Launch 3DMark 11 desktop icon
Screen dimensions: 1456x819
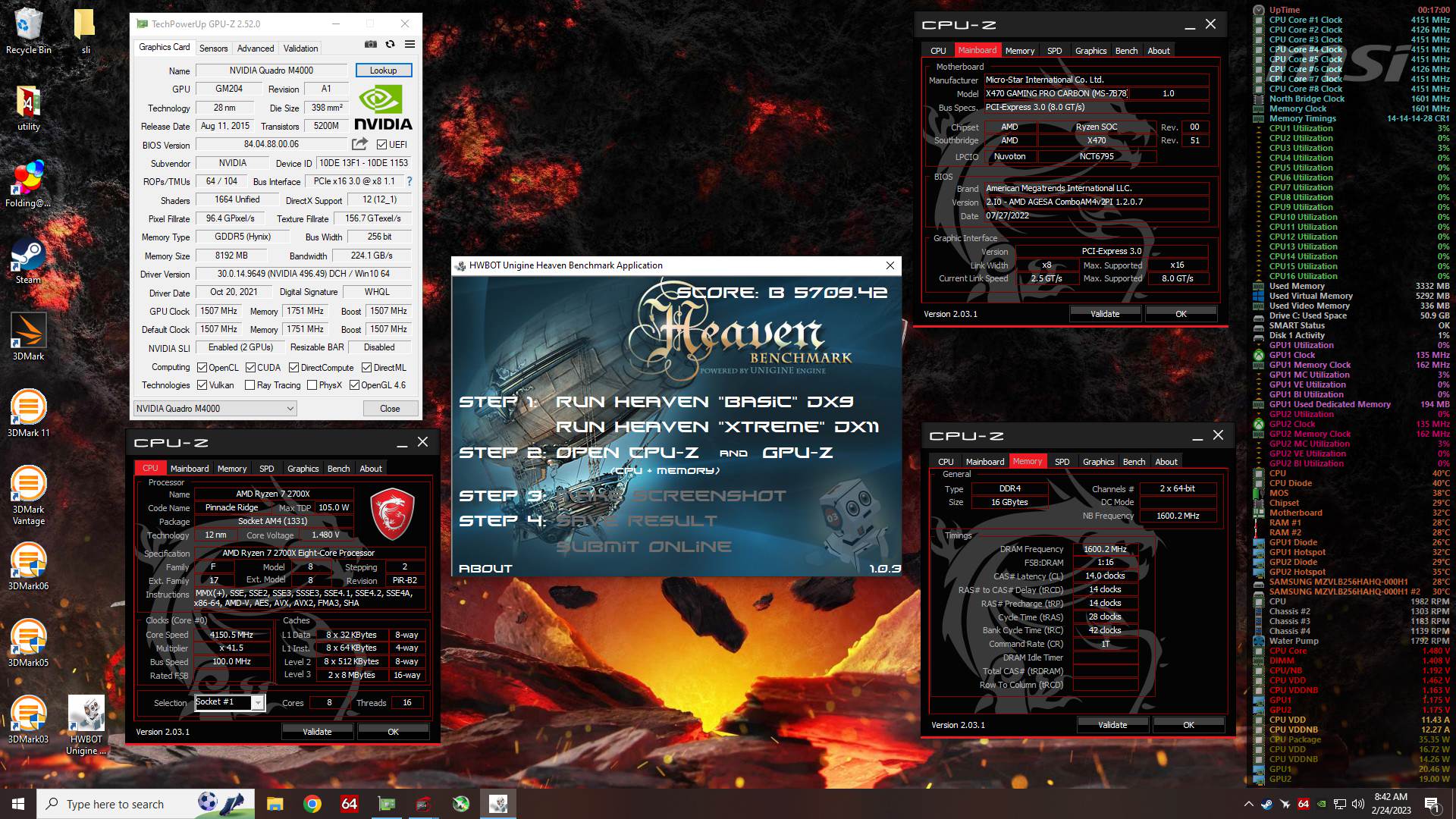click(x=29, y=413)
